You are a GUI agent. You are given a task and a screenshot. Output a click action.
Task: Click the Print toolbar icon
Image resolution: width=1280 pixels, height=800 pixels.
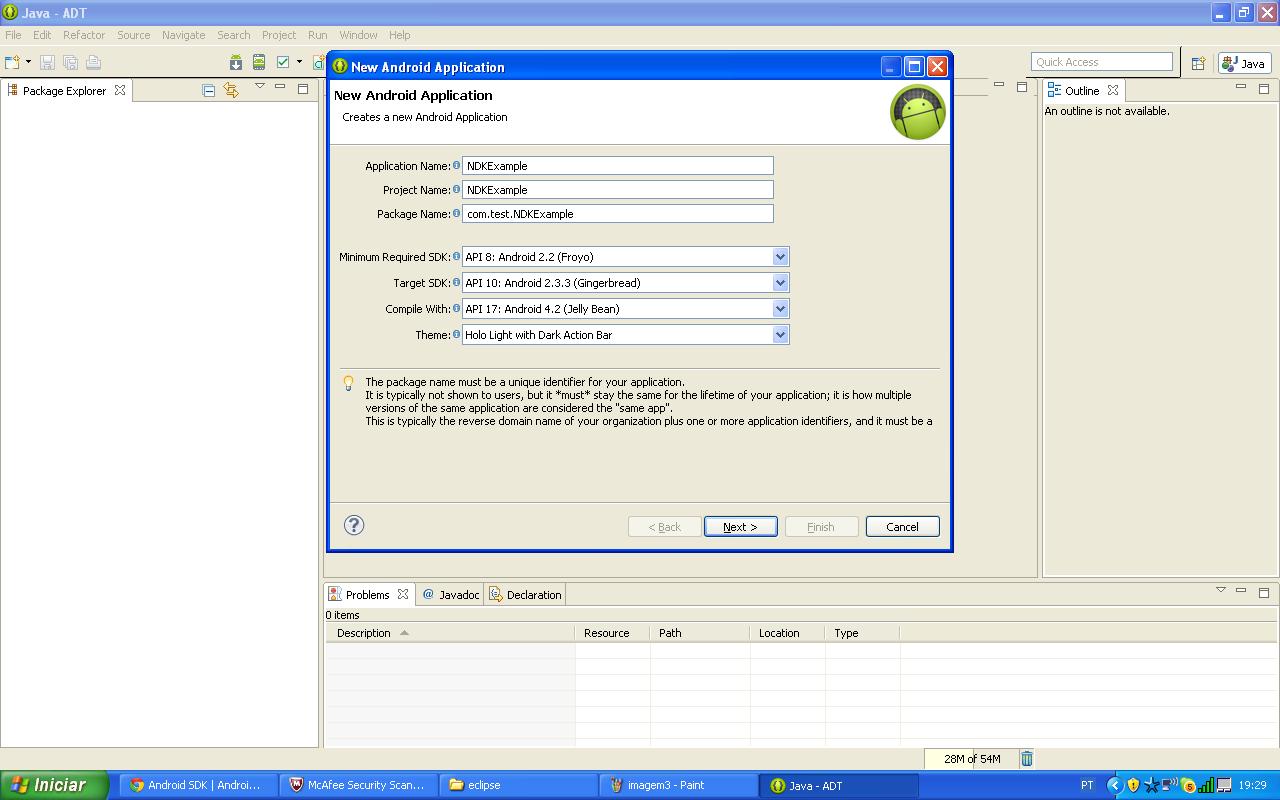coord(93,62)
